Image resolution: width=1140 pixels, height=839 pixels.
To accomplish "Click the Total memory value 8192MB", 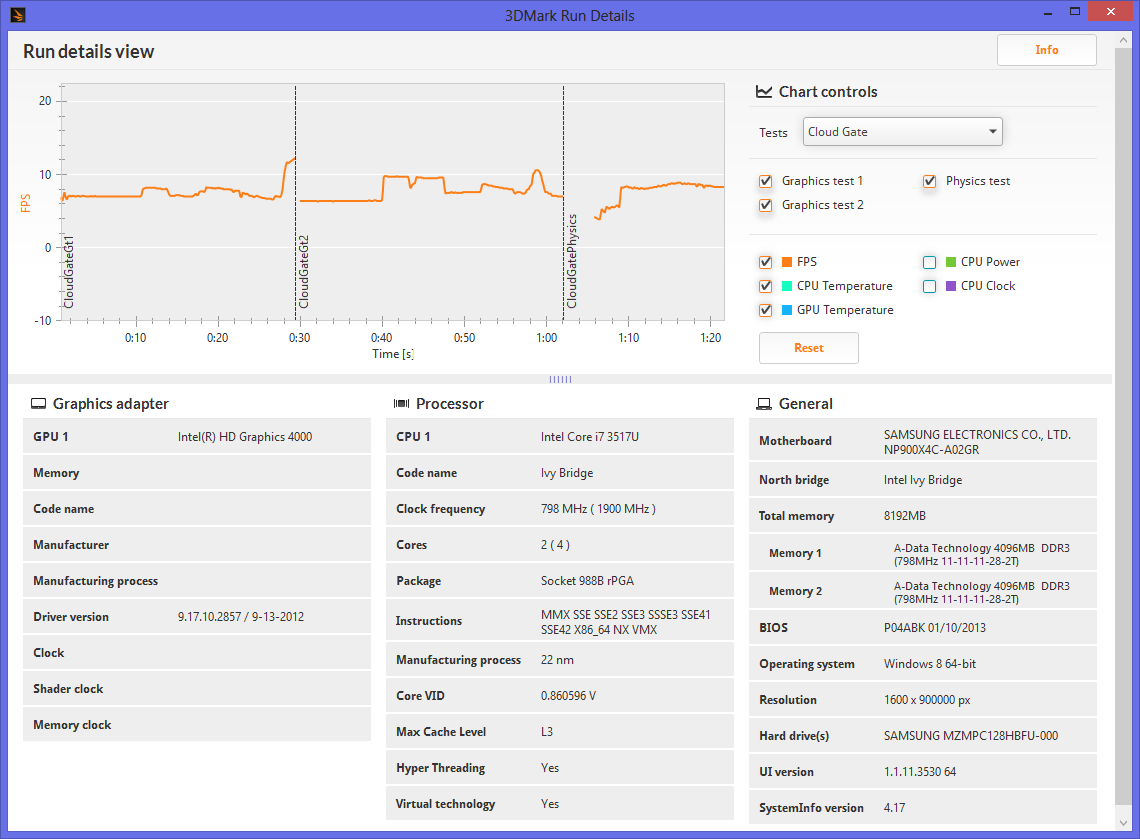I will (x=904, y=515).
